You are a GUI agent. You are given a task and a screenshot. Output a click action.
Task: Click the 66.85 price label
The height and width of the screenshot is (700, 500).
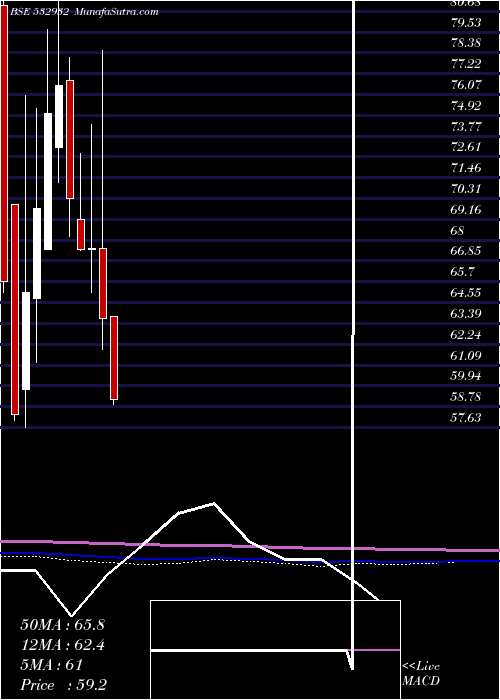point(467,251)
